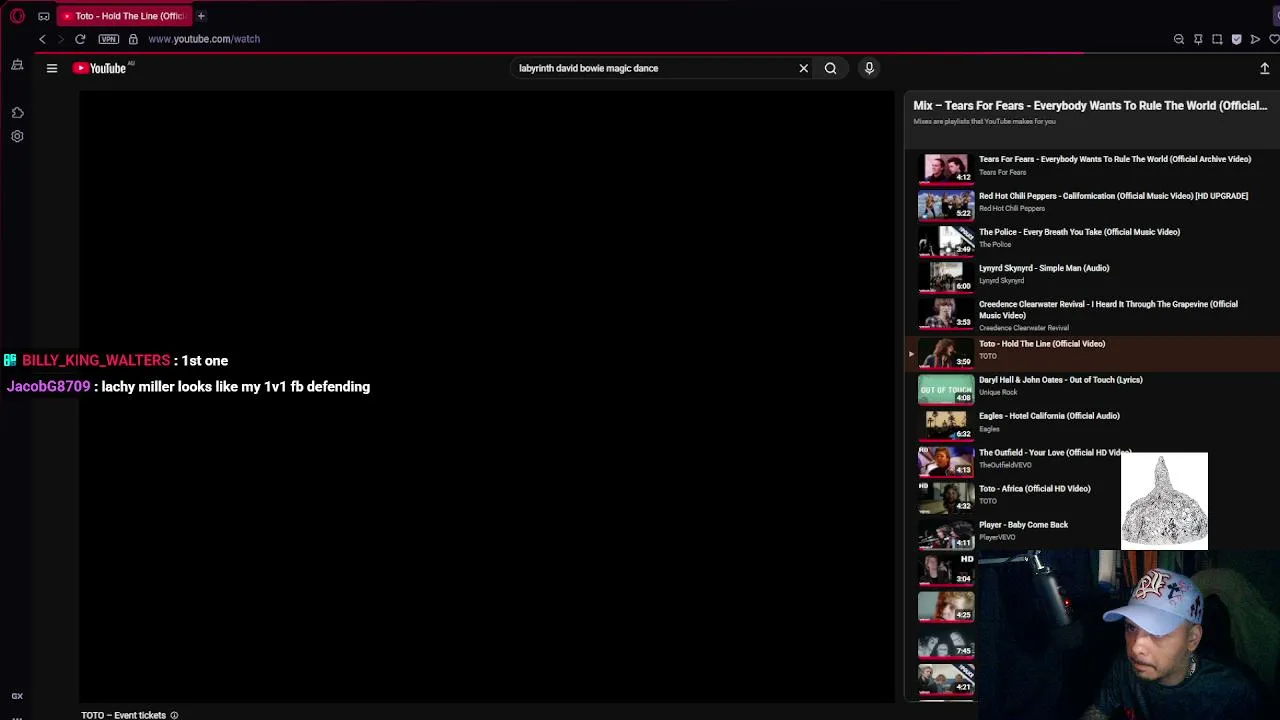1280x720 pixels.
Task: Search by voice with microphone
Action: click(869, 68)
